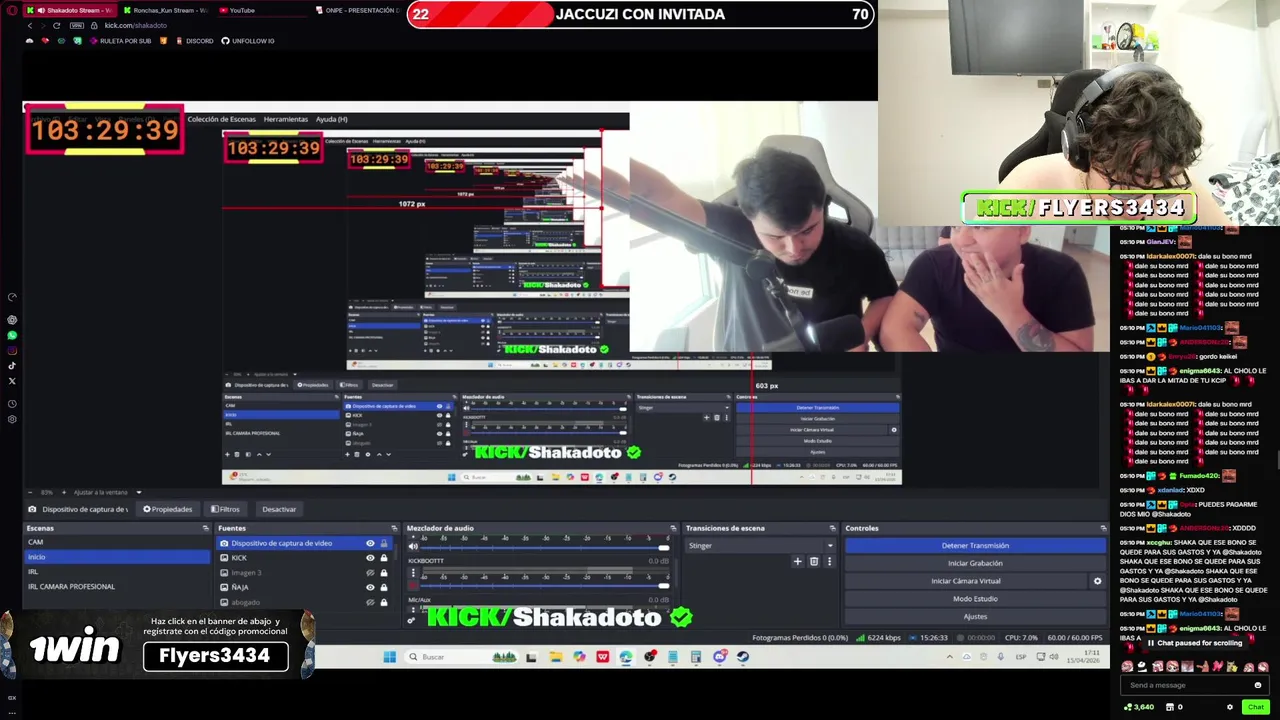This screenshot has width=1280, height=720.
Task: Click Modo Estudio button
Action: point(975,599)
